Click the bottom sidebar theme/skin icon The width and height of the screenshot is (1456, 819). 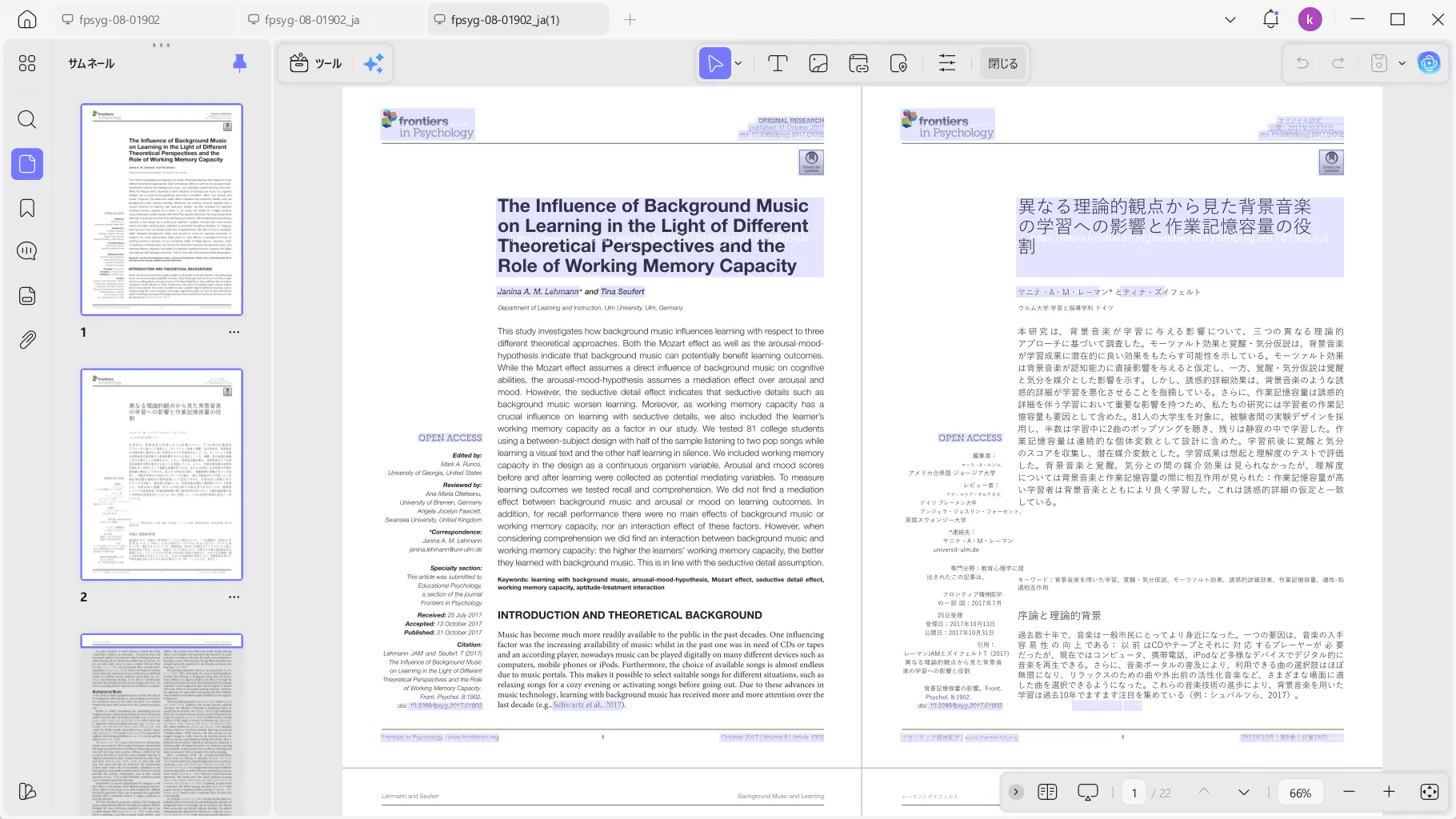click(x=27, y=791)
